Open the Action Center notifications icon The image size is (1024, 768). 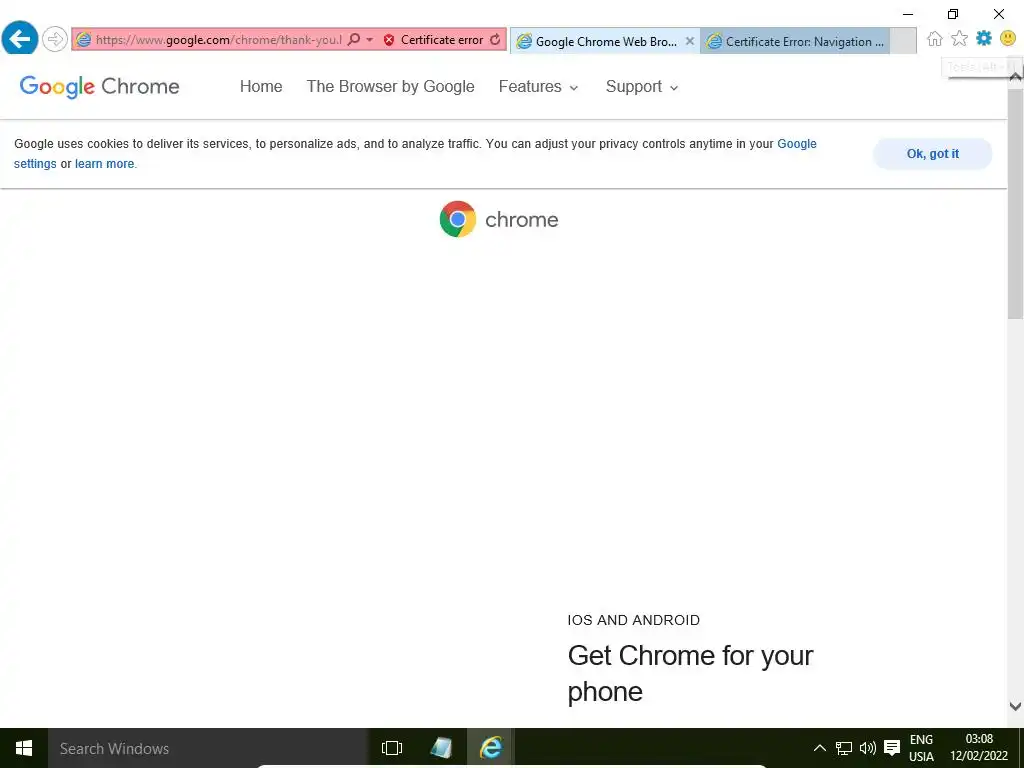tap(891, 748)
